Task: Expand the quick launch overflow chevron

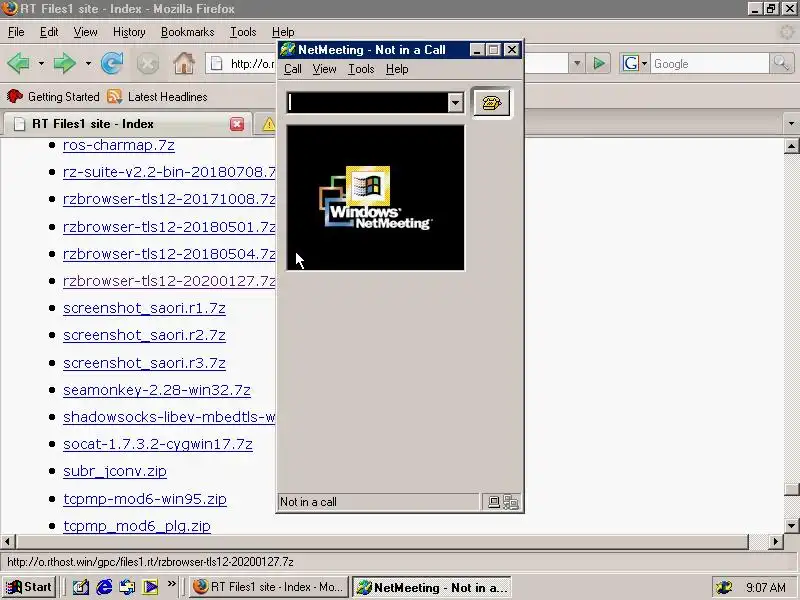Action: click(x=171, y=583)
